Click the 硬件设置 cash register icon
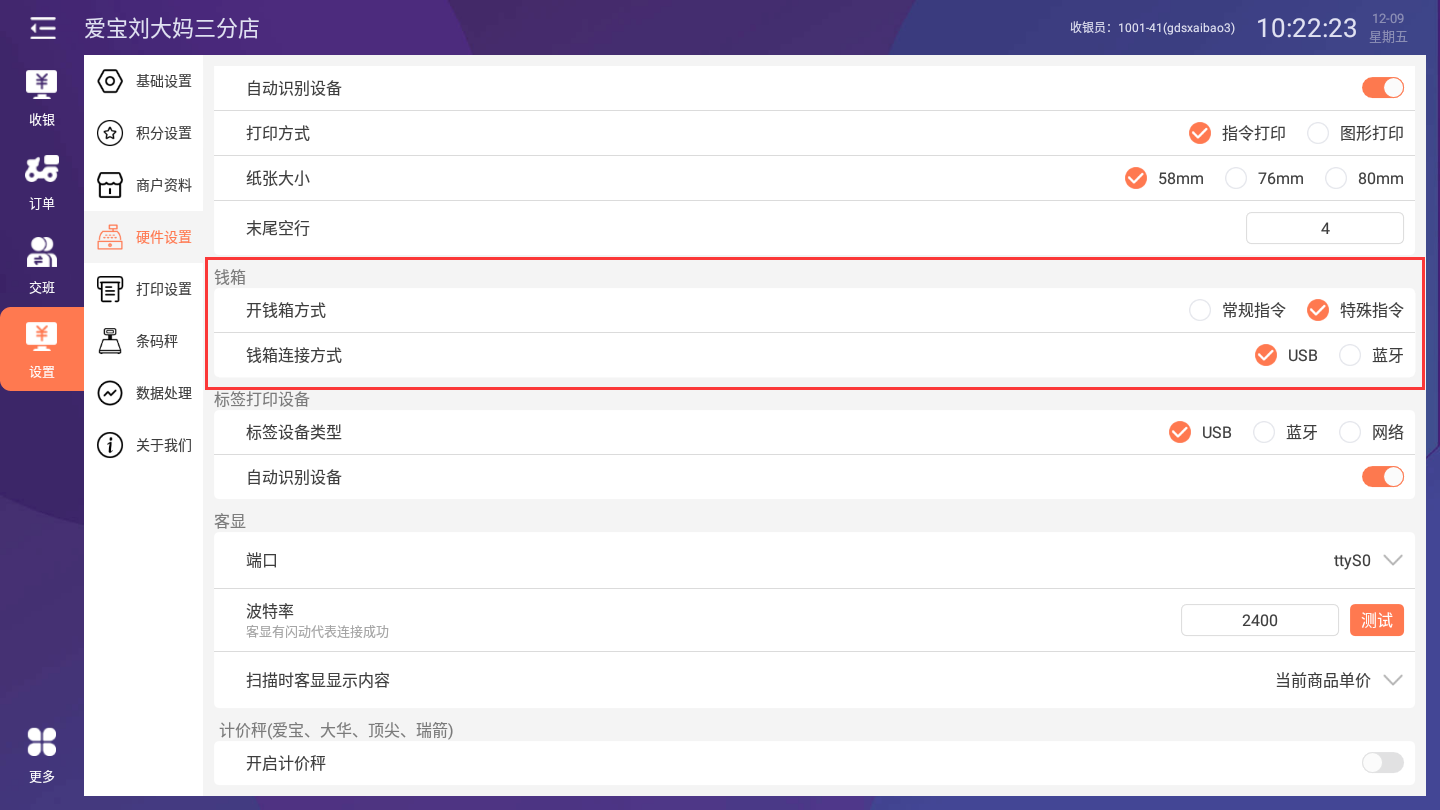Viewport: 1440px width, 810px height. pyautogui.click(x=110, y=237)
